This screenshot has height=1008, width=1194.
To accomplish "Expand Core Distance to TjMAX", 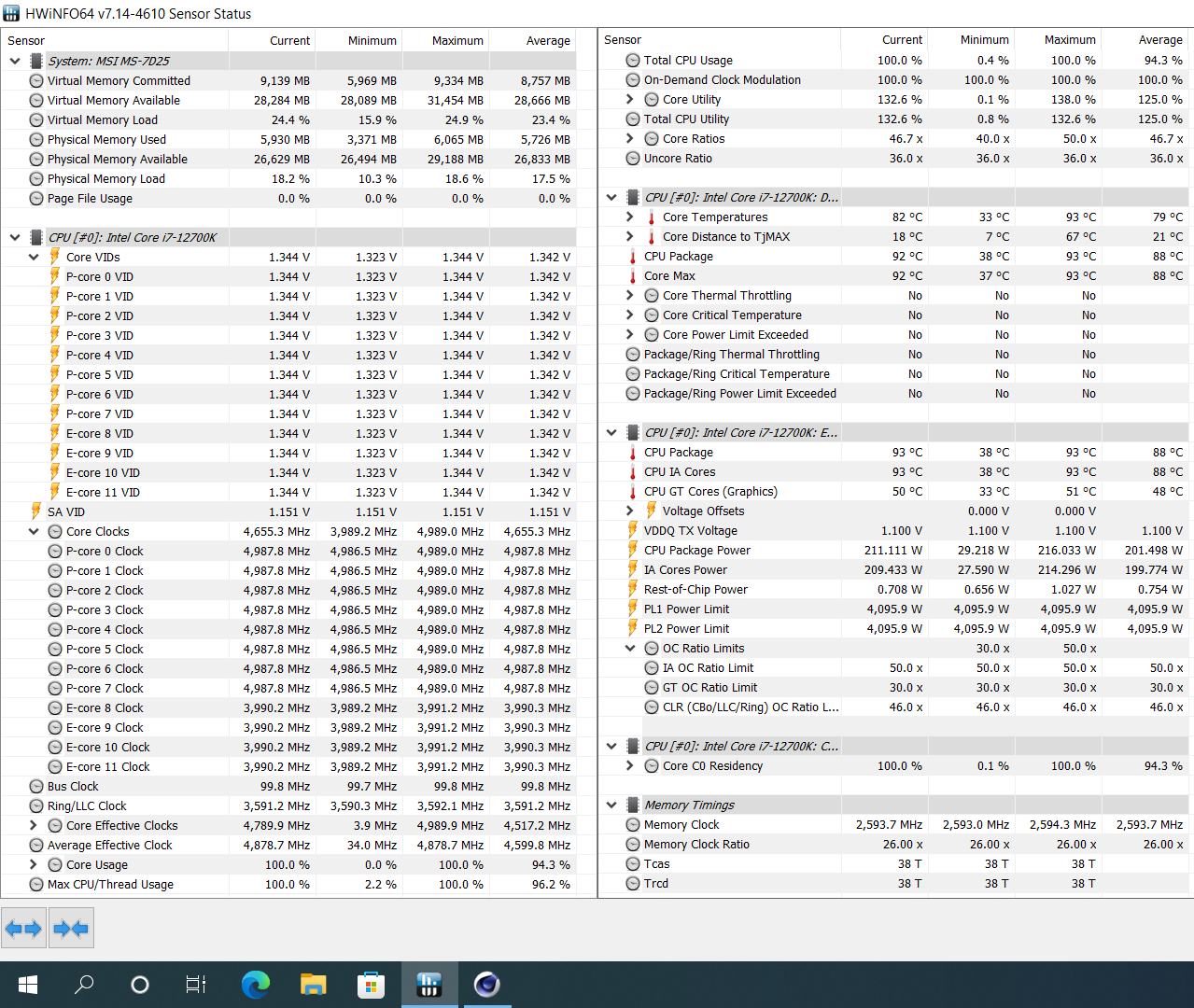I will click(x=630, y=236).
